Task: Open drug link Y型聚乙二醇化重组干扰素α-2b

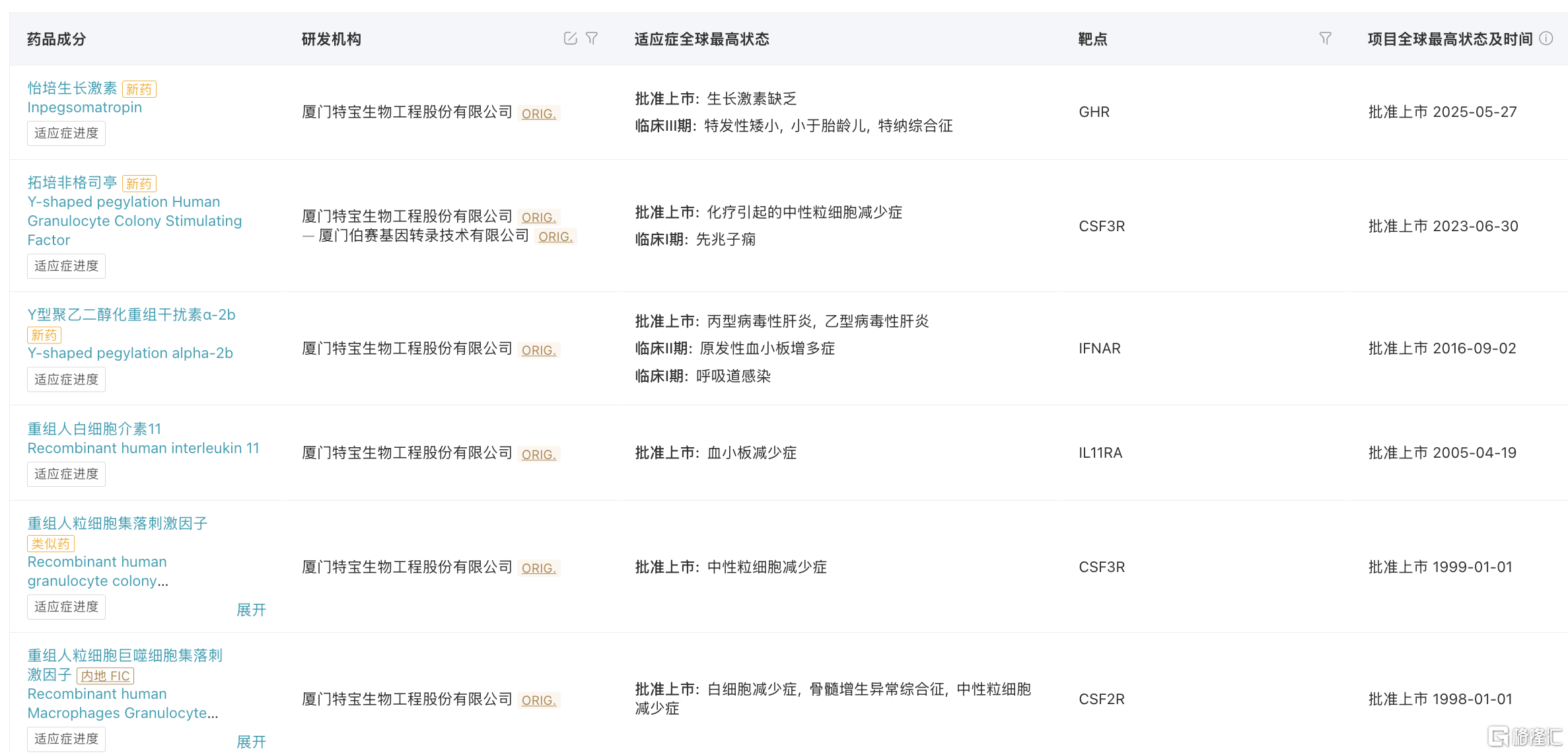Action: point(131,314)
